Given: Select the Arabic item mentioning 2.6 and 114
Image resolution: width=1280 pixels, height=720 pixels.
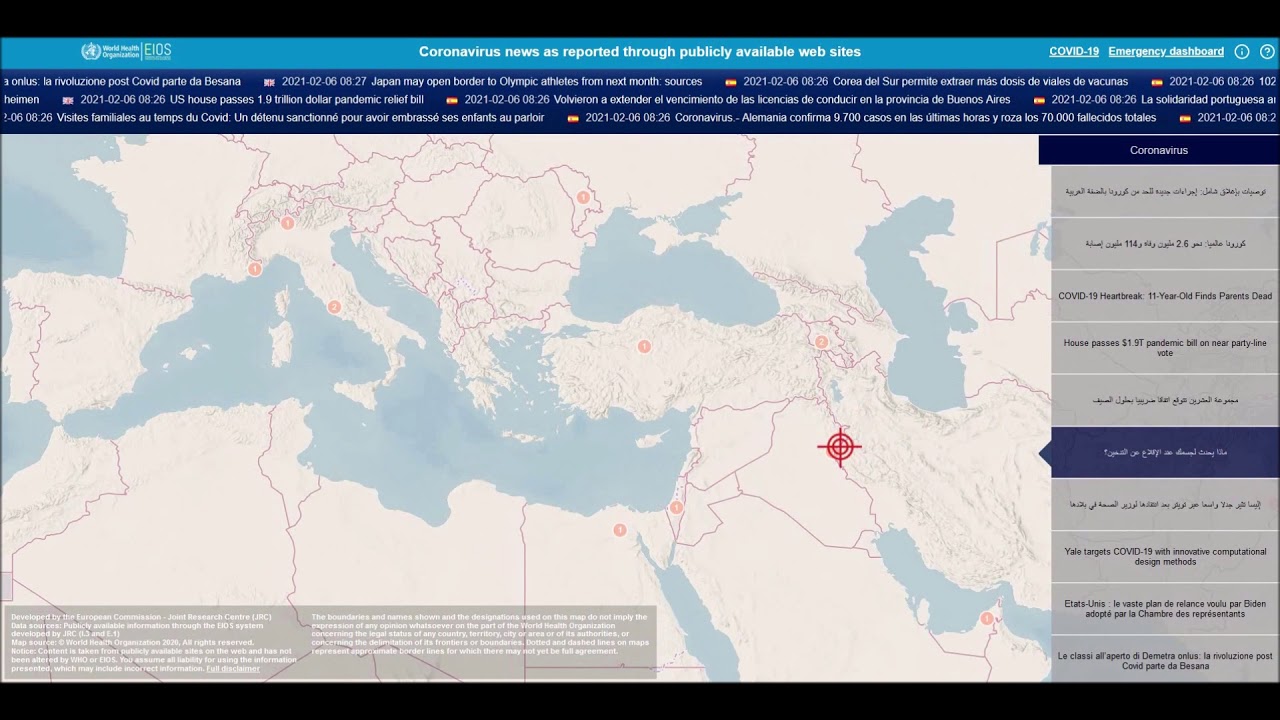Looking at the screenshot, I should coord(1165,244).
